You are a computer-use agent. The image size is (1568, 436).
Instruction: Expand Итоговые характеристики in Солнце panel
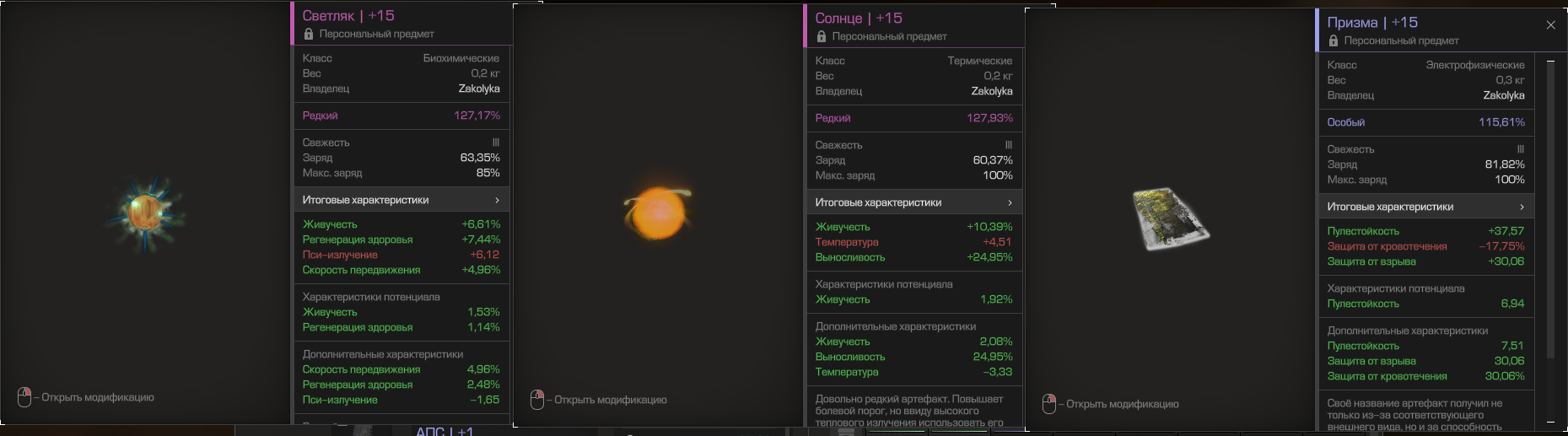pyautogui.click(x=914, y=202)
